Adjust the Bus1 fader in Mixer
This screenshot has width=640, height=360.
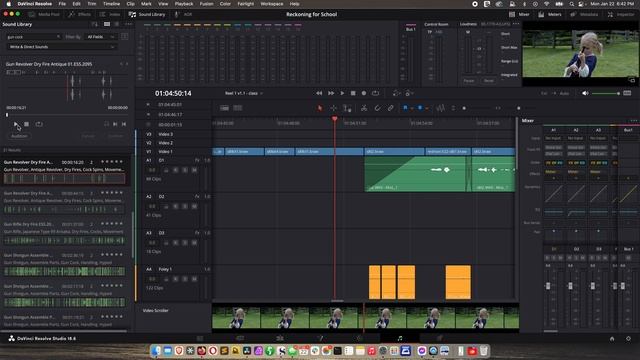pyautogui.click(x=623, y=286)
